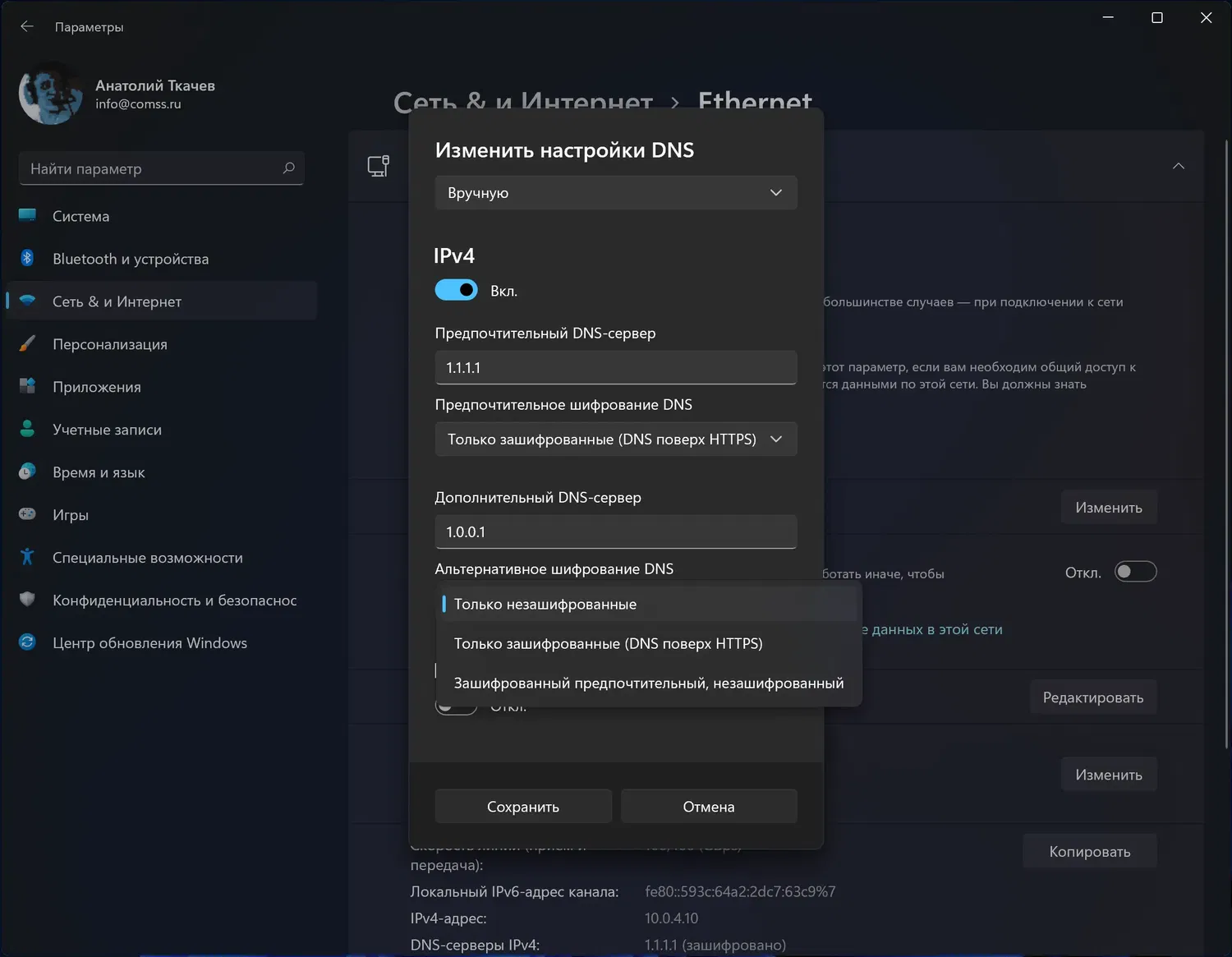Click the 'Отмена' button

point(709,807)
